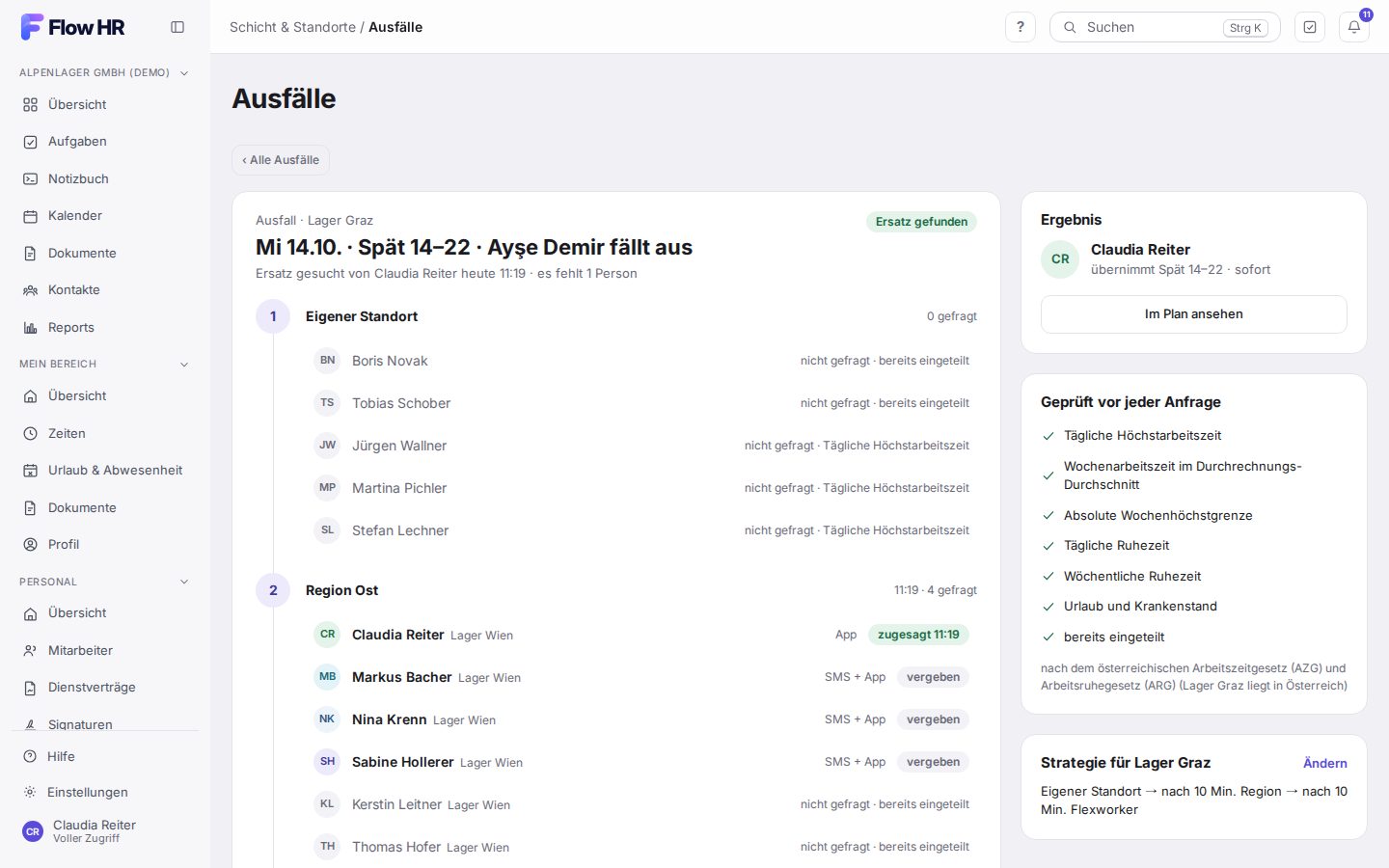Click the Aufgaben icon in sidebar
The image size is (1389, 868).
31,142
